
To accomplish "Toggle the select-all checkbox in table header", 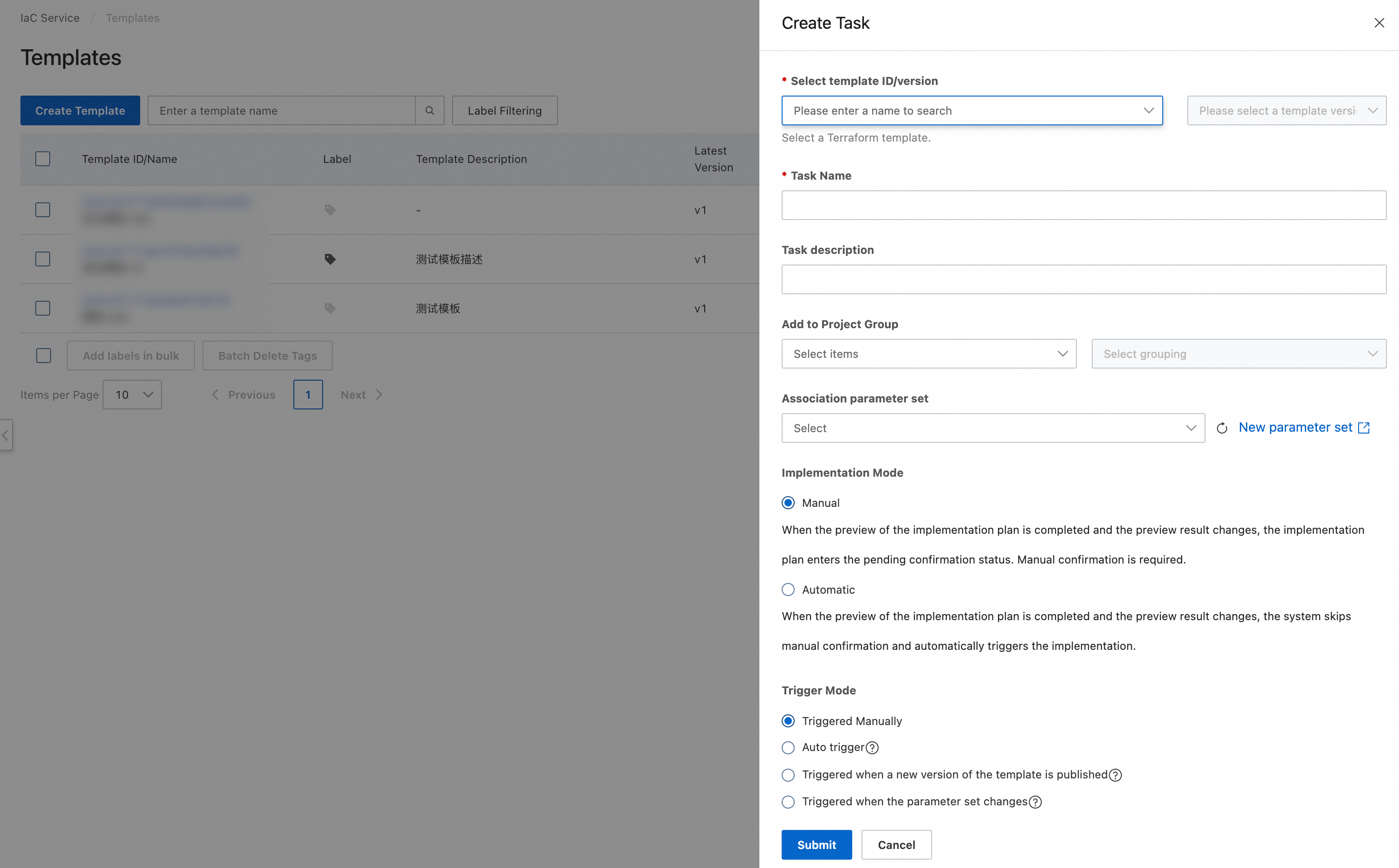I will click(43, 158).
